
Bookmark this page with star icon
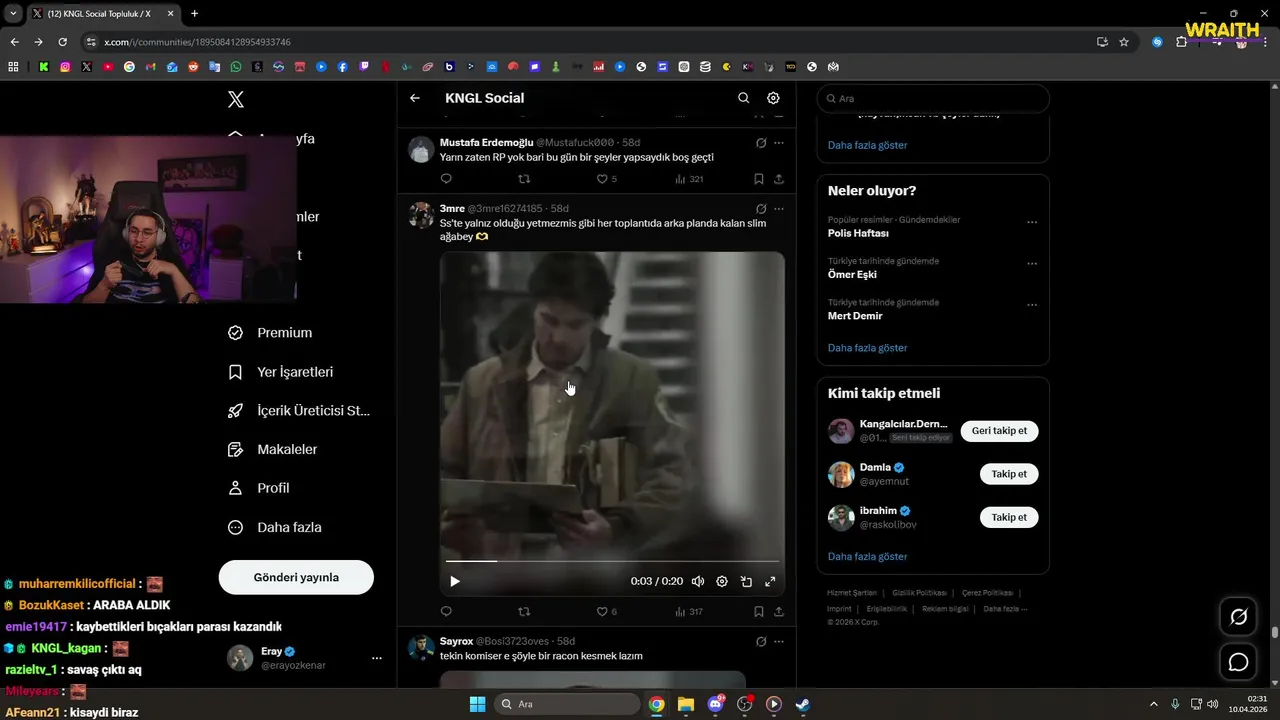point(1124,42)
